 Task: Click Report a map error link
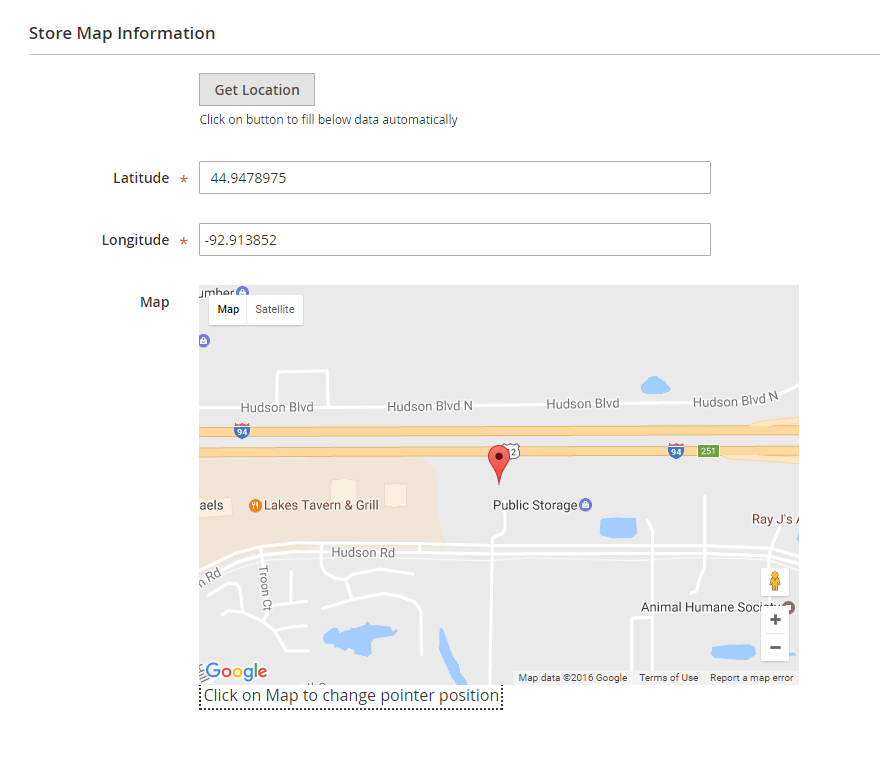[x=751, y=678]
